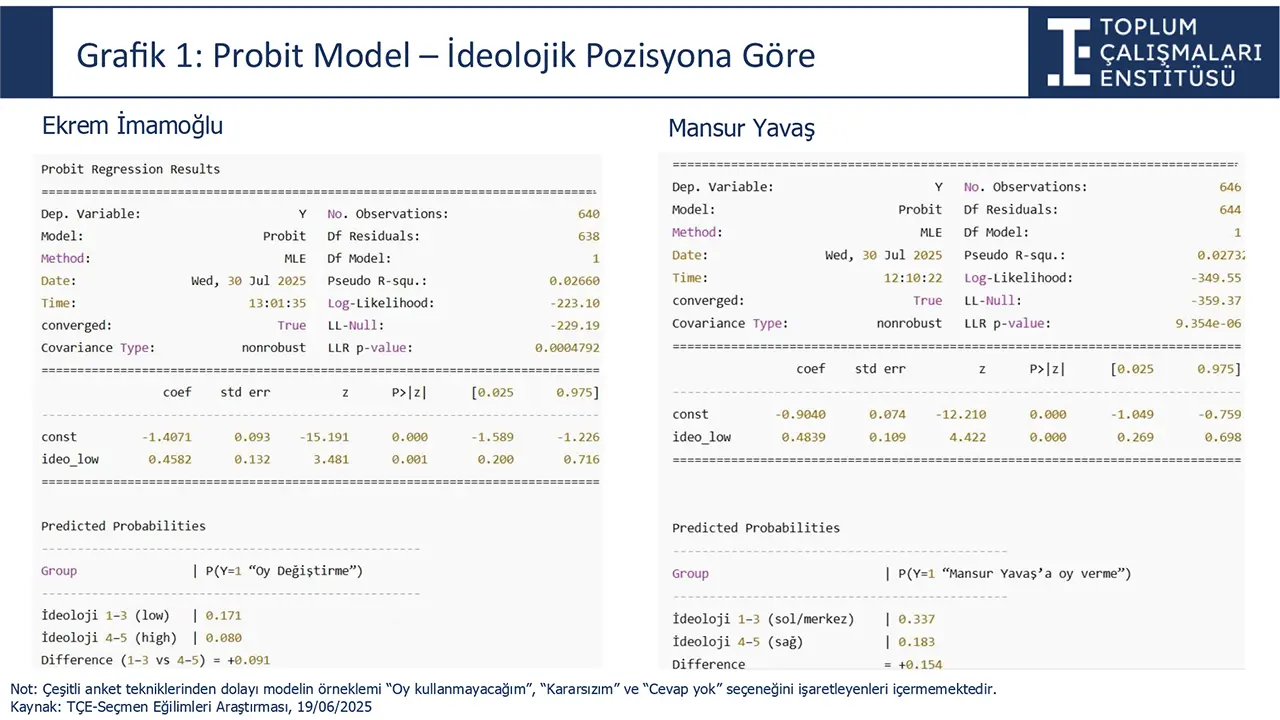Click z value 3.481

pyautogui.click(x=331, y=460)
